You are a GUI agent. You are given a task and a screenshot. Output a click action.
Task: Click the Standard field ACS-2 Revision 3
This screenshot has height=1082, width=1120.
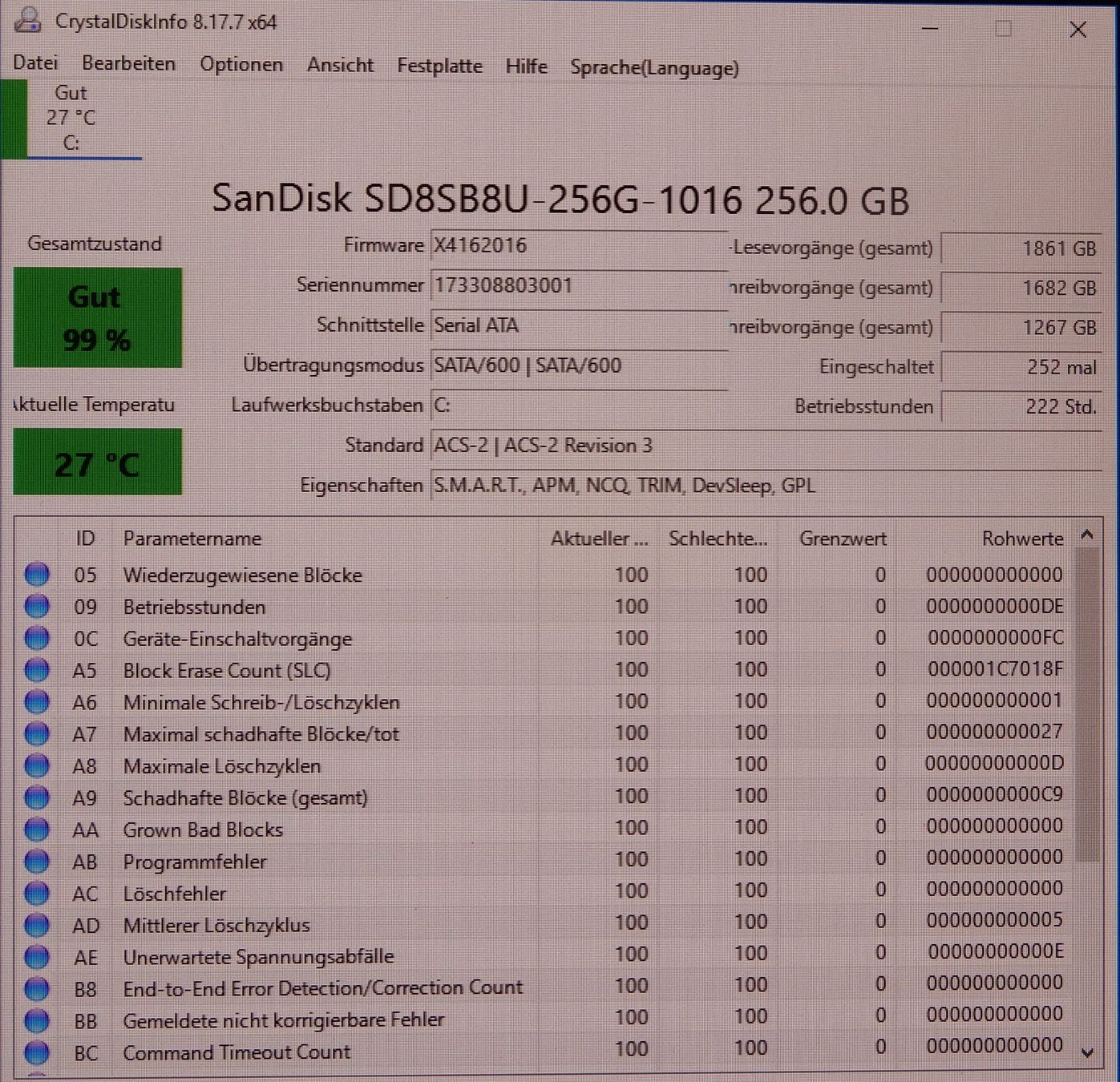tap(766, 446)
